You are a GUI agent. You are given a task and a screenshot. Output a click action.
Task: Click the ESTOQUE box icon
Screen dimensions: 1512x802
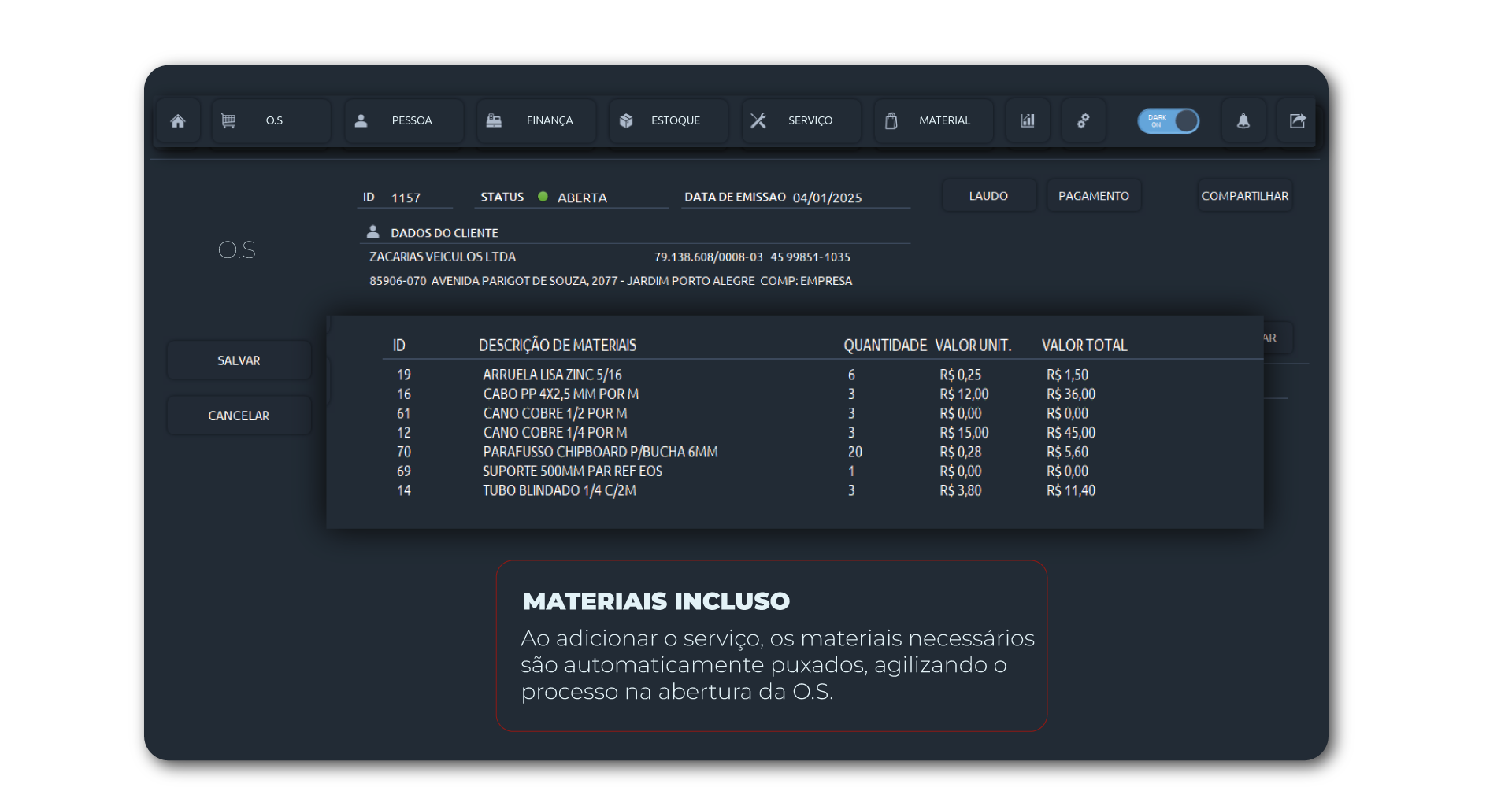626,121
